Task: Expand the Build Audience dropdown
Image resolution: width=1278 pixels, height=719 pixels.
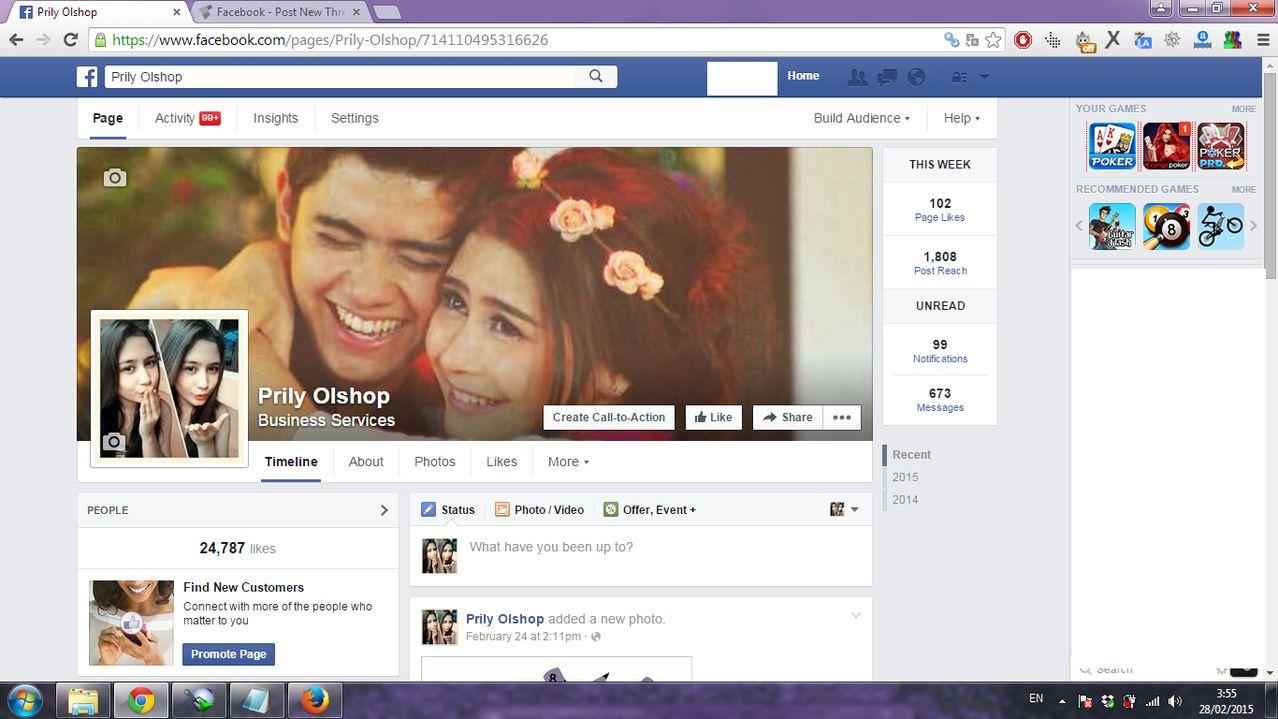Action: [861, 118]
